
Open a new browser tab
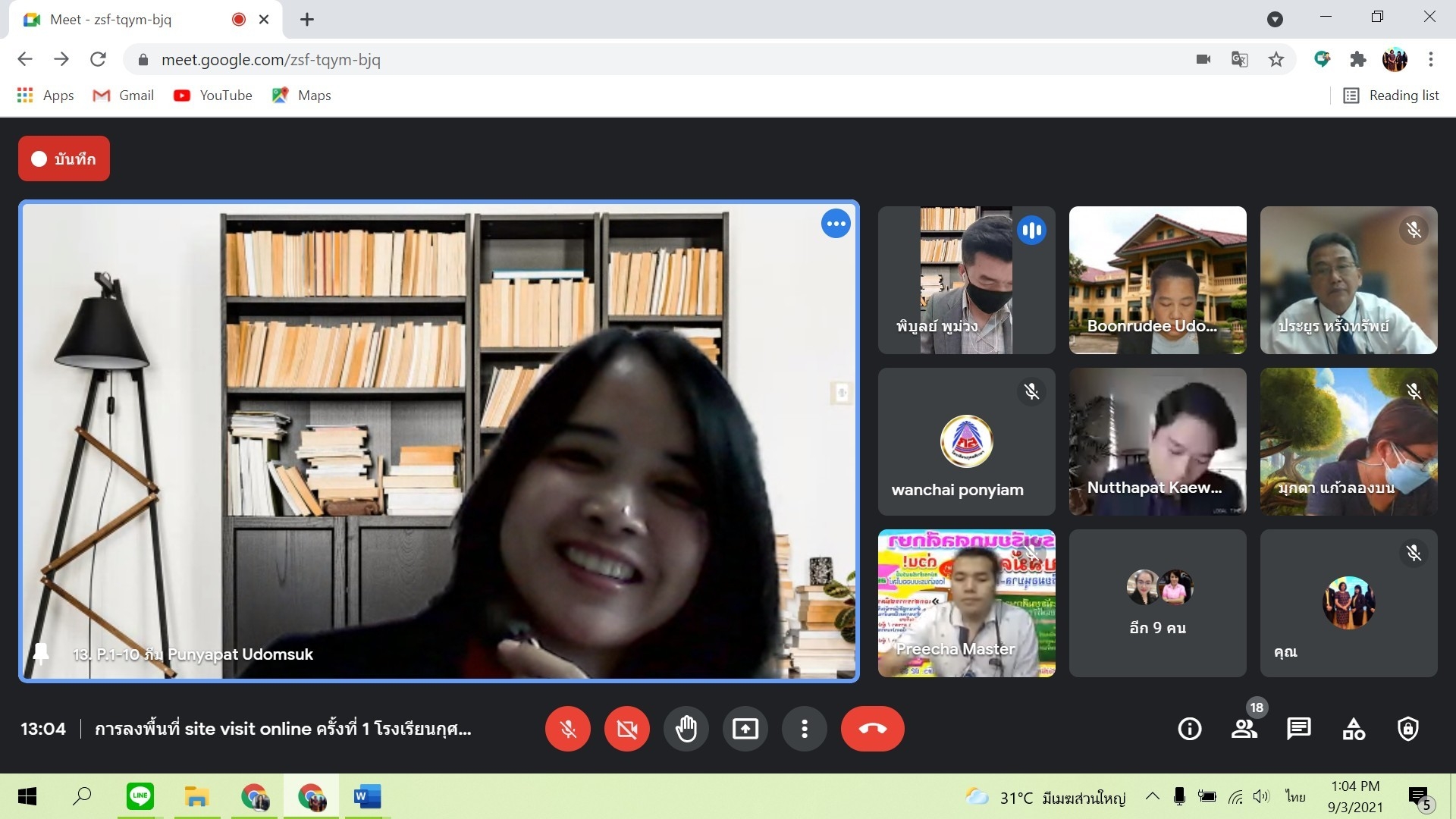point(307,20)
